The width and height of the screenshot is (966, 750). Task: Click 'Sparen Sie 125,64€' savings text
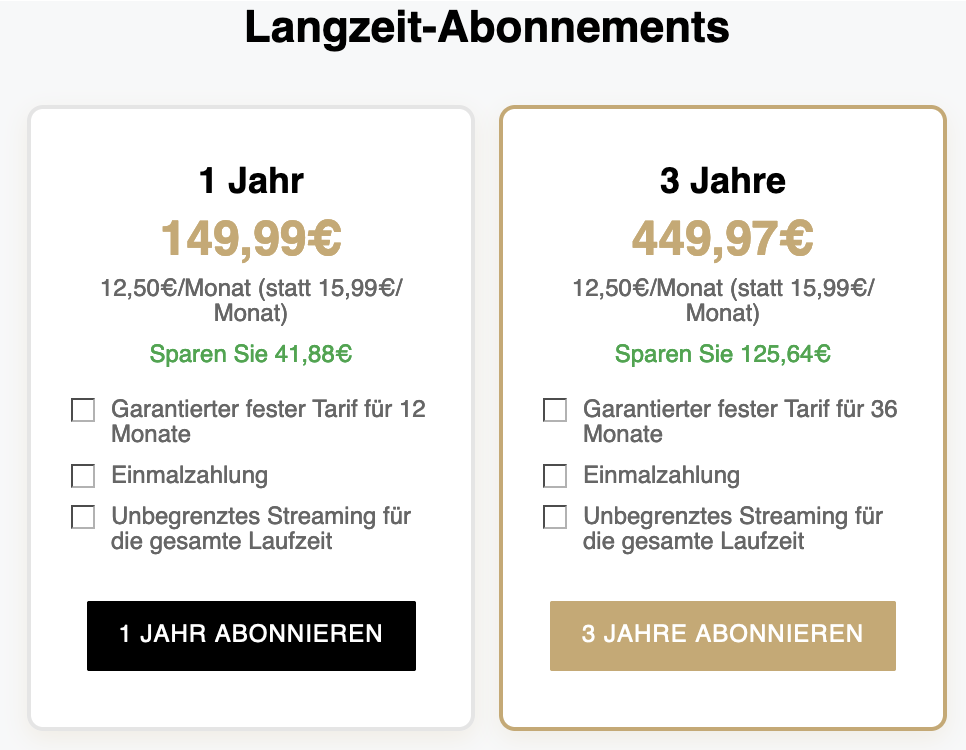pos(722,354)
